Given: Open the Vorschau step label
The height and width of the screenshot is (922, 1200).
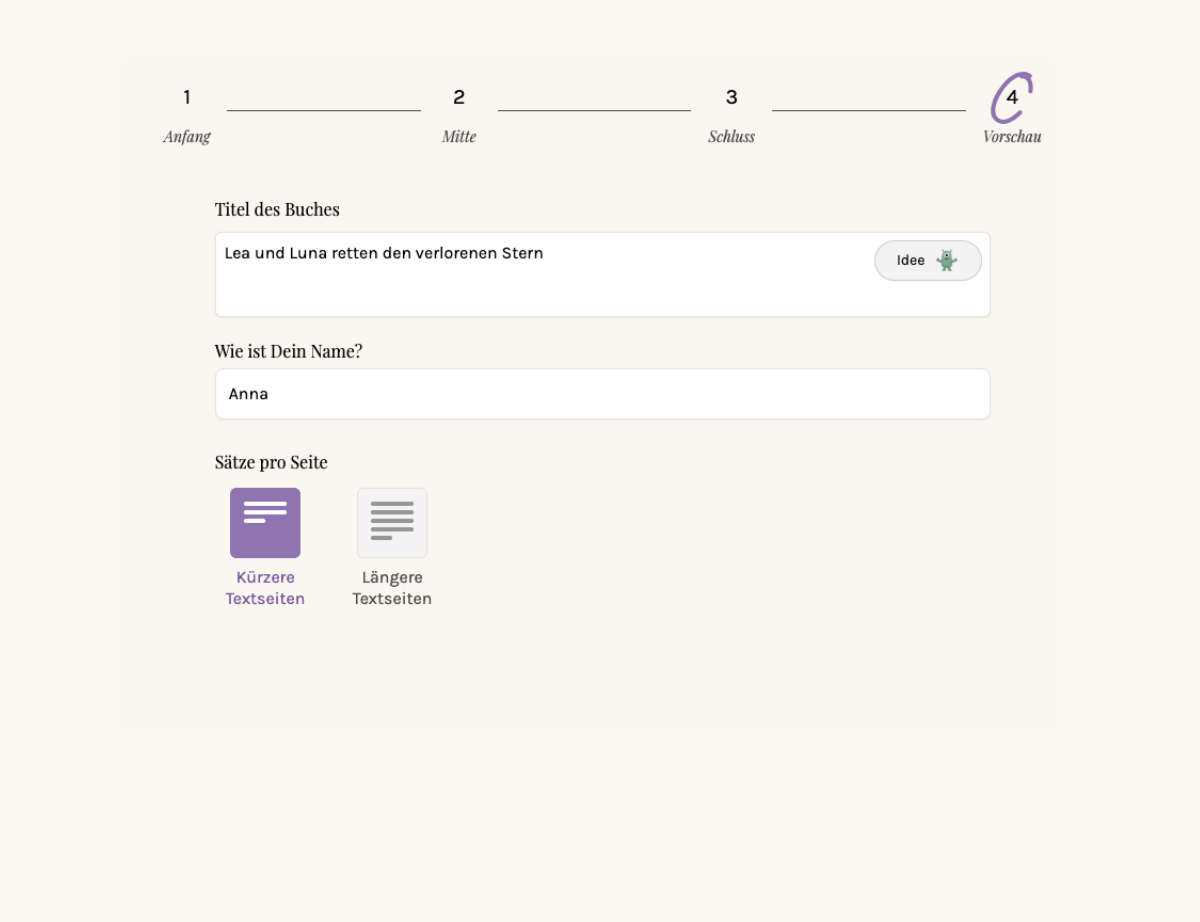Looking at the screenshot, I should (1012, 137).
